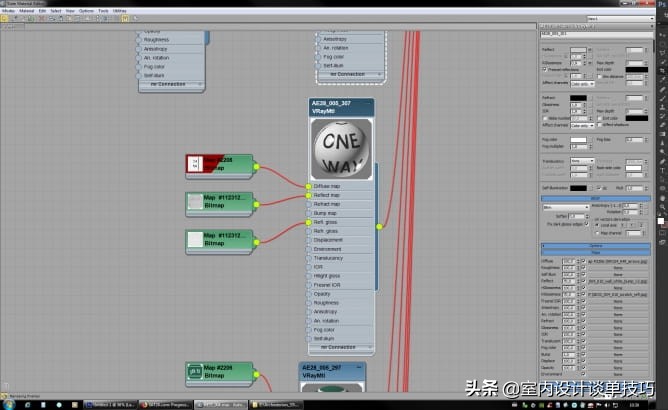Open reflection Affect channels dropdown

pos(582,84)
